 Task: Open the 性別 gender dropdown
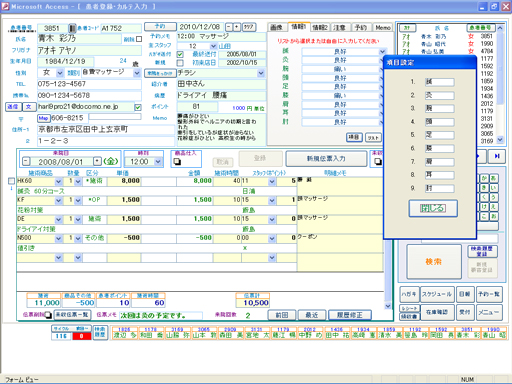click(60, 73)
